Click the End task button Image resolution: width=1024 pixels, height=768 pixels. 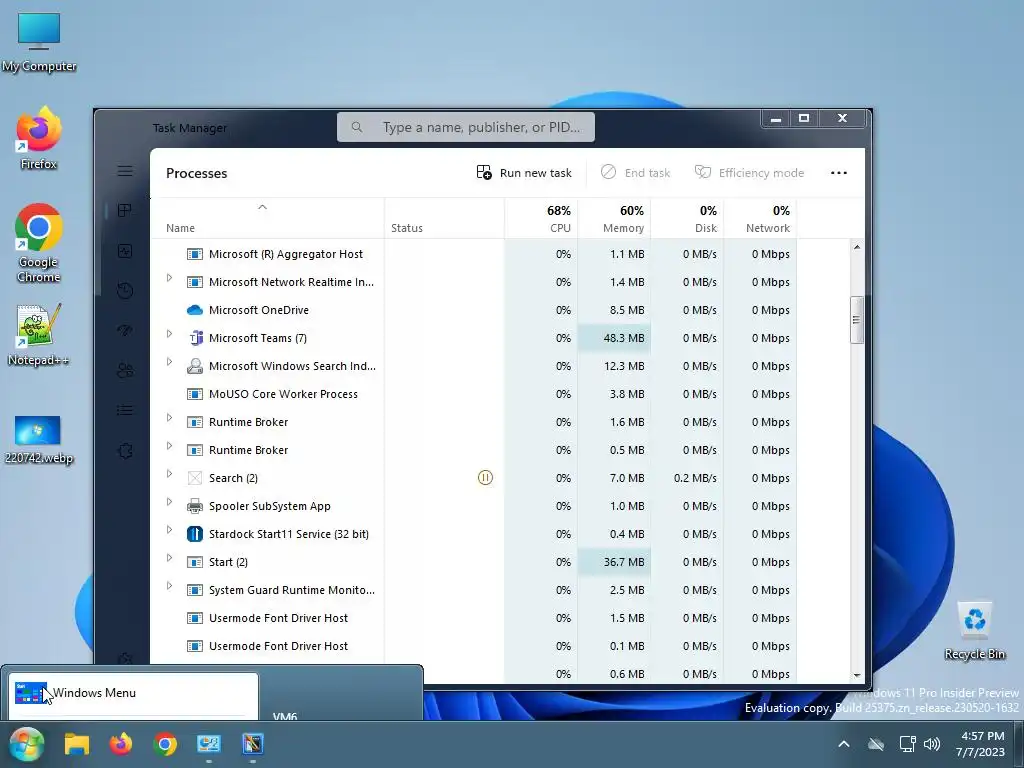(635, 173)
